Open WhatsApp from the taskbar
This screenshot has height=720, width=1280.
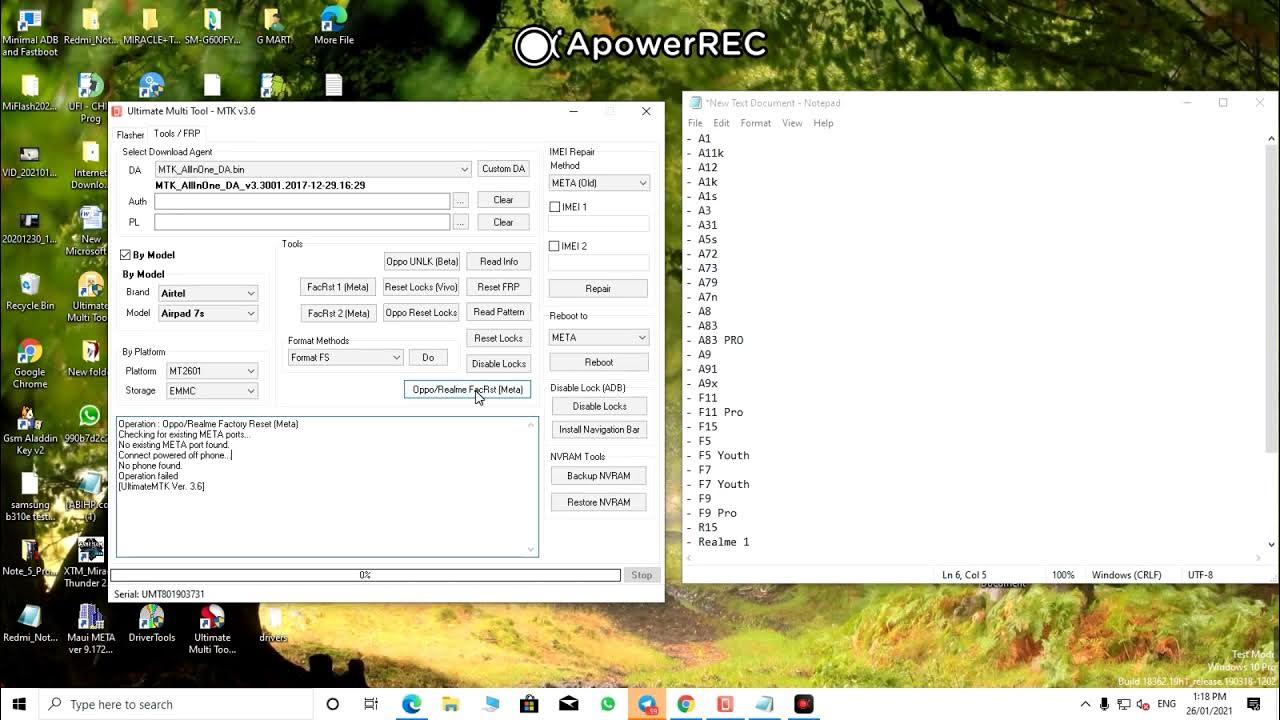coord(608,704)
